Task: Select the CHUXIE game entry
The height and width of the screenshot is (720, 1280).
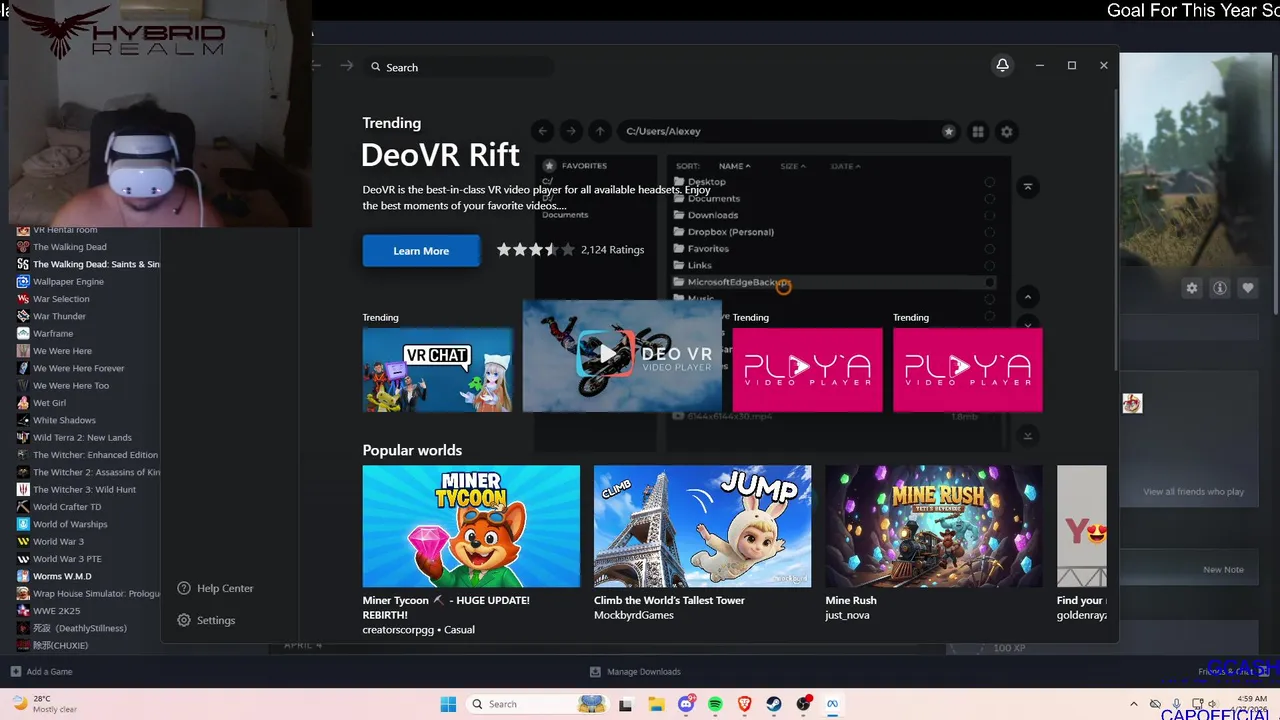Action: click(60, 646)
